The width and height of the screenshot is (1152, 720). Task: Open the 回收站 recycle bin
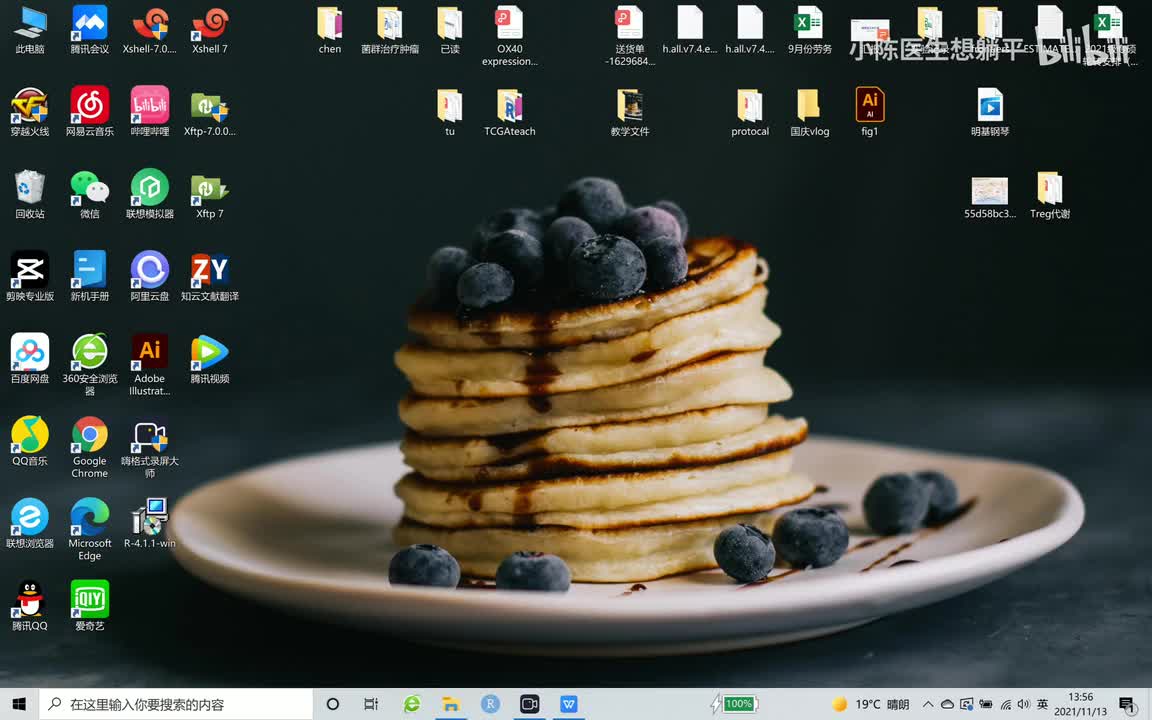29,195
